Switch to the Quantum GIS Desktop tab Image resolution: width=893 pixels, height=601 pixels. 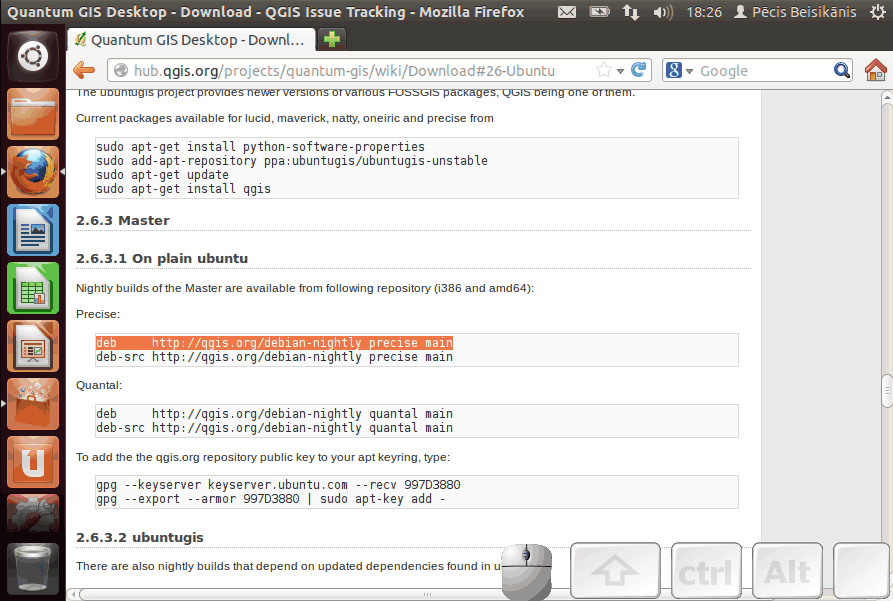tap(191, 40)
